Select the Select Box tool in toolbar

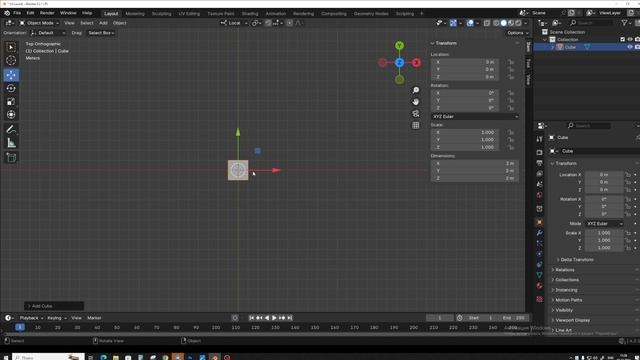tap(11, 47)
